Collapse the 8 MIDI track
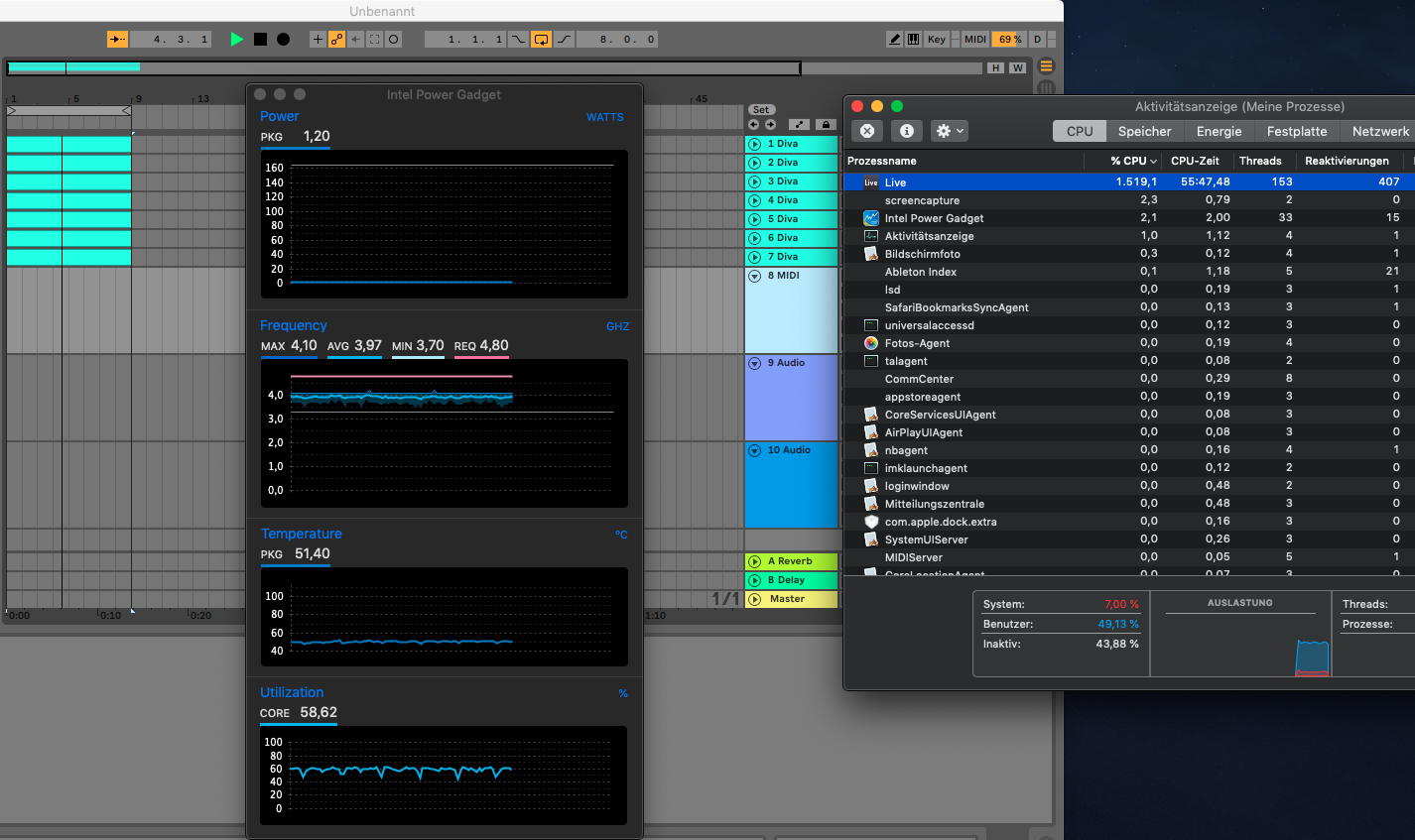Screen dimensions: 1415x840 [755, 277]
